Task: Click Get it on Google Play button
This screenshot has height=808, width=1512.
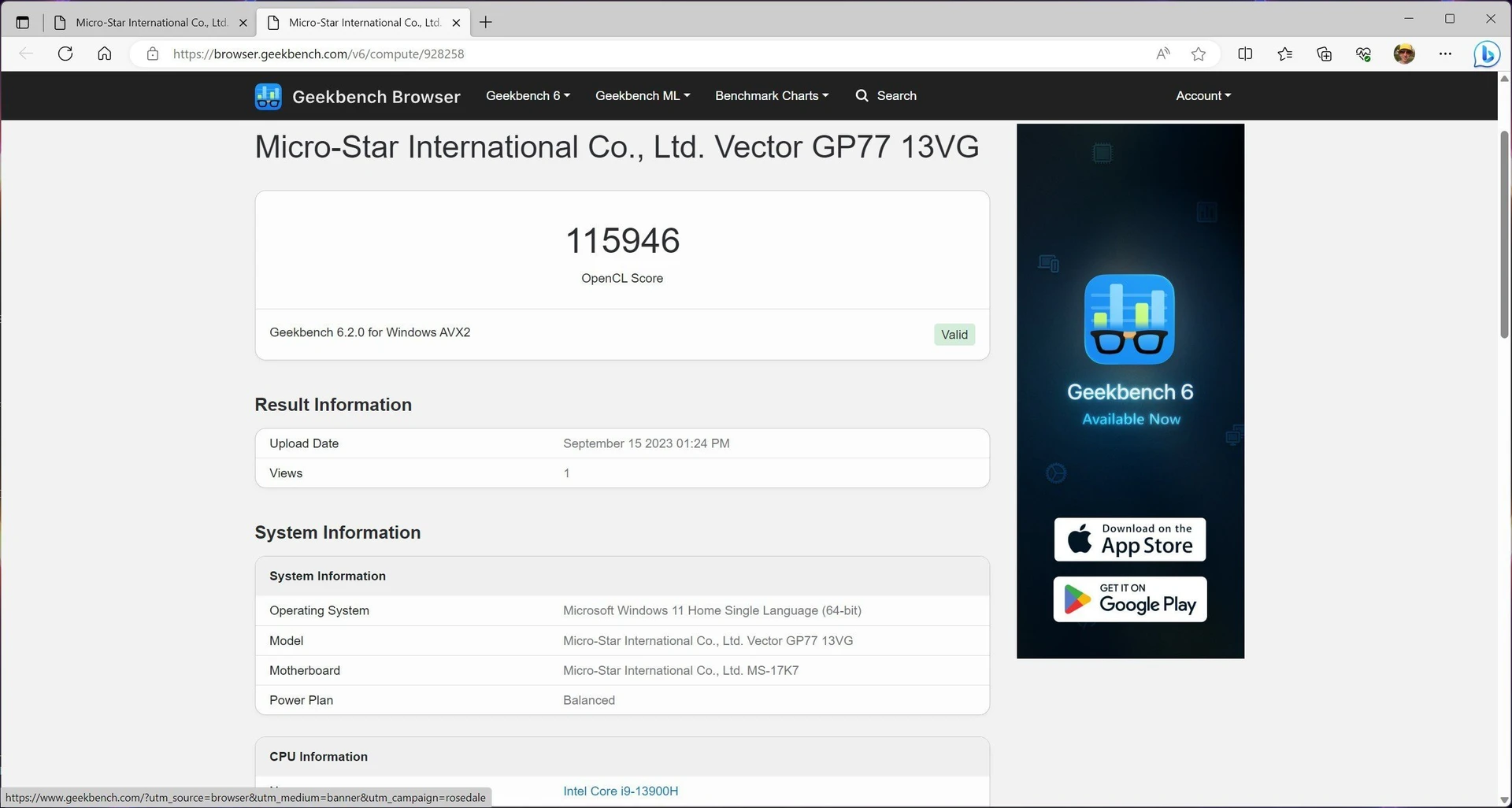Action: [1130, 599]
